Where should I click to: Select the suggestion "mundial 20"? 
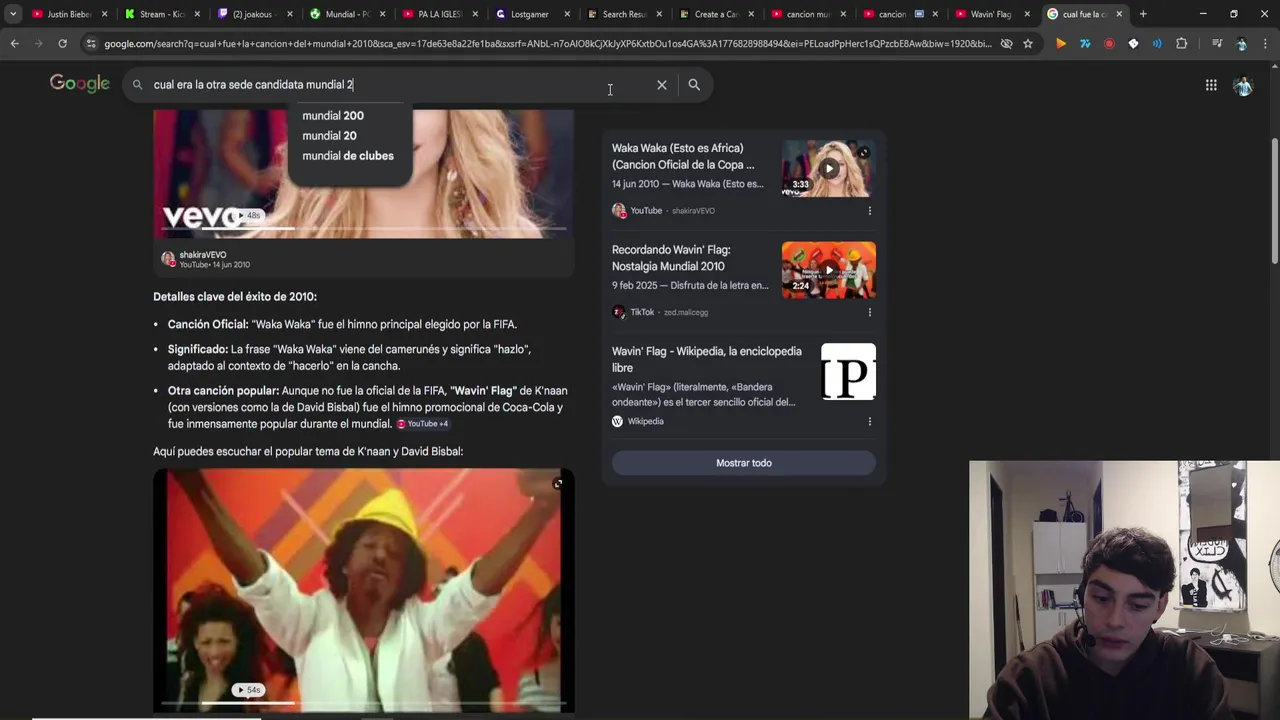coord(329,136)
